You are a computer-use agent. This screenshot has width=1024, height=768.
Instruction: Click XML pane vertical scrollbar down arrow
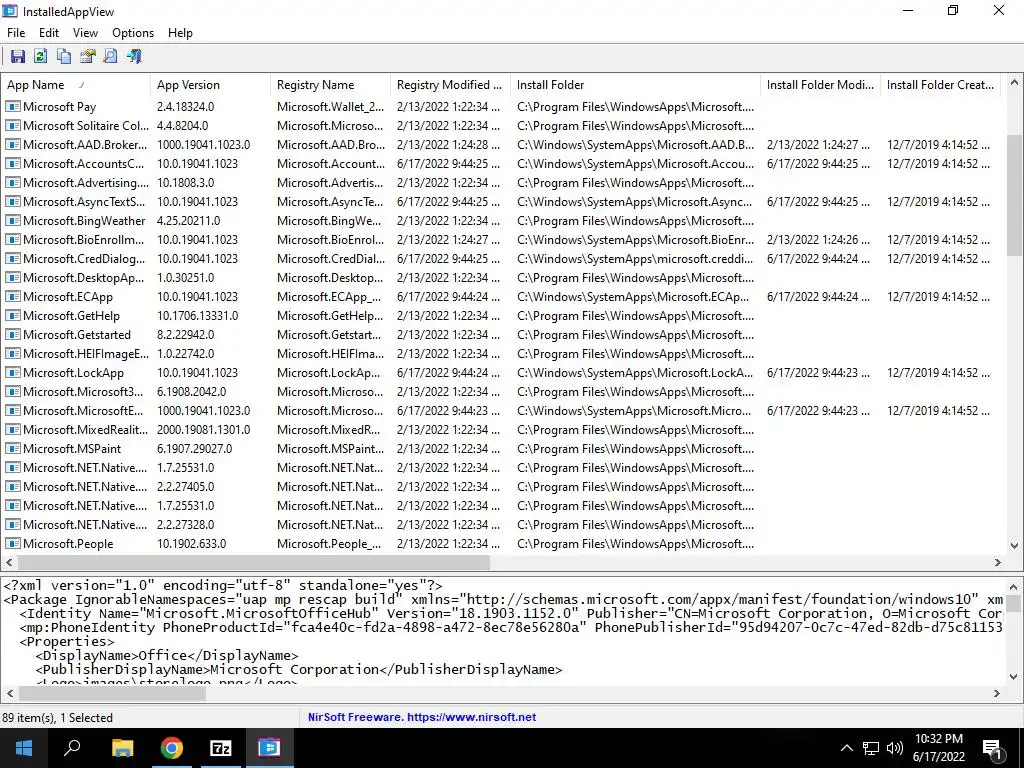[x=1014, y=677]
